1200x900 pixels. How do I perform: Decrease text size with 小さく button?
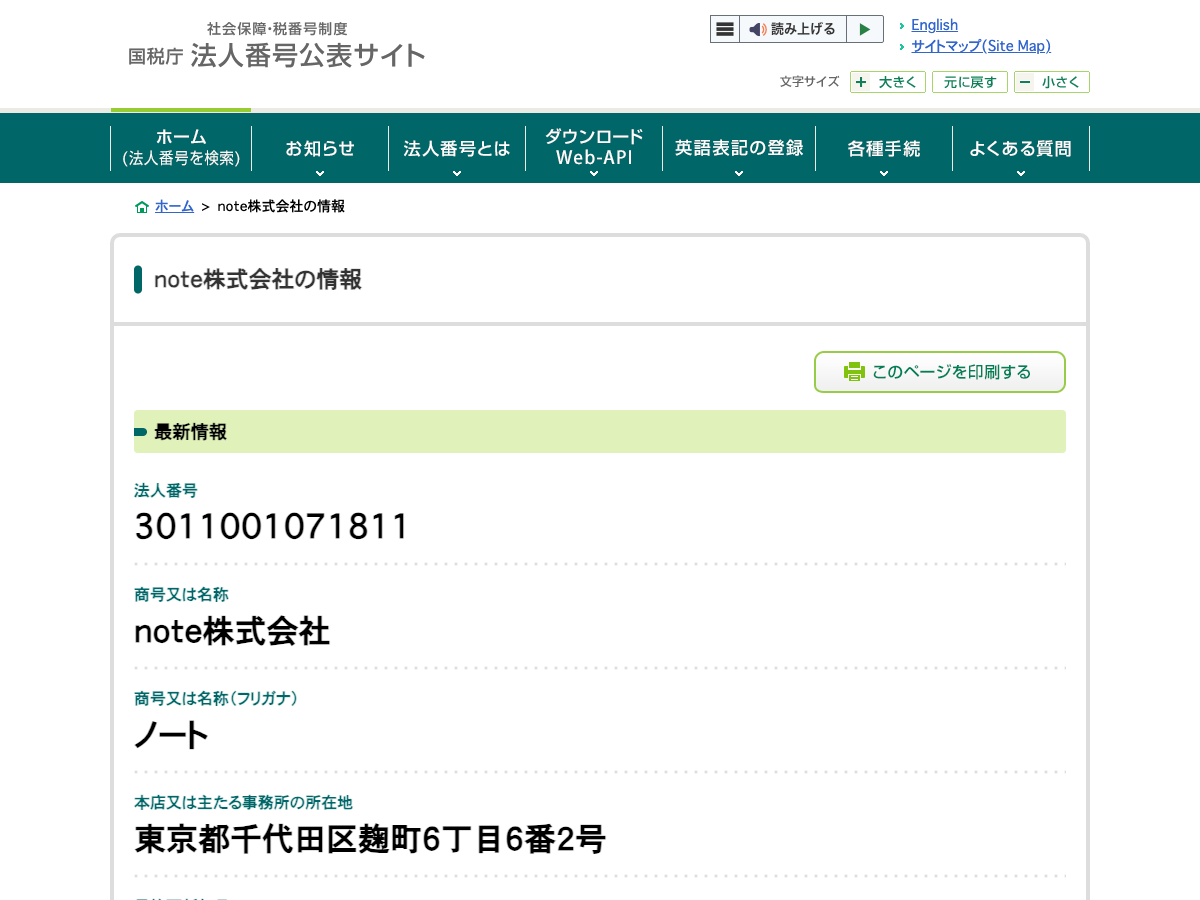coord(1052,82)
